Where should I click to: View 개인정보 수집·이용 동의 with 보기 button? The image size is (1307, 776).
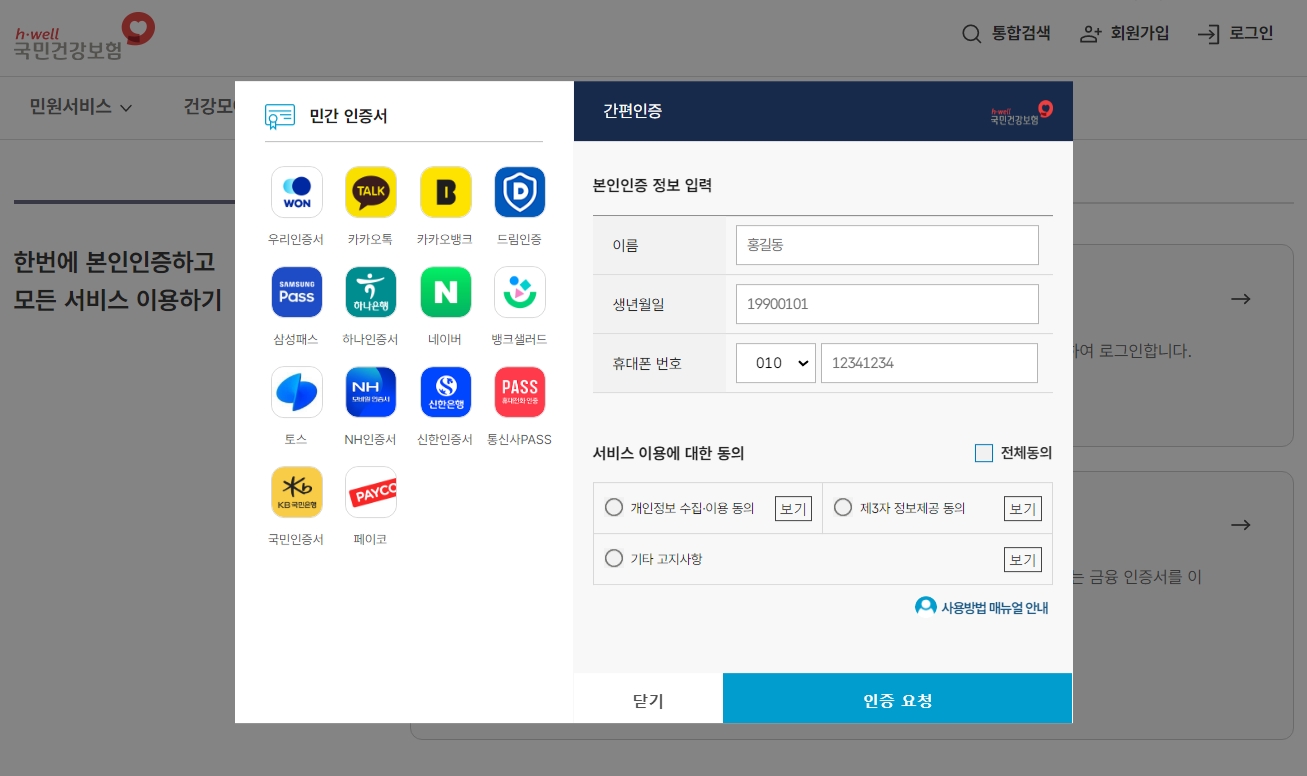(793, 509)
